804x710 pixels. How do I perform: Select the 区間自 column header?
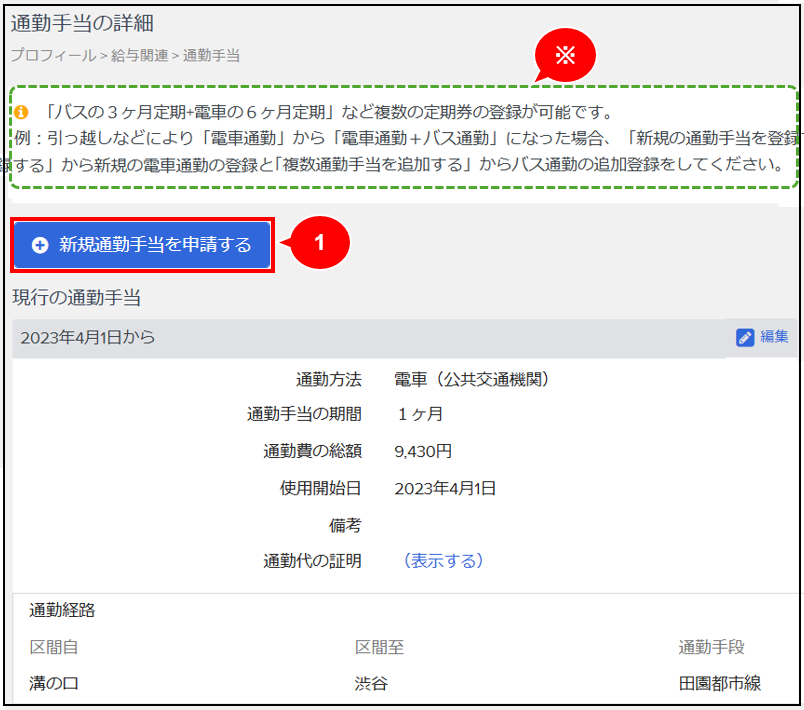click(x=53, y=648)
